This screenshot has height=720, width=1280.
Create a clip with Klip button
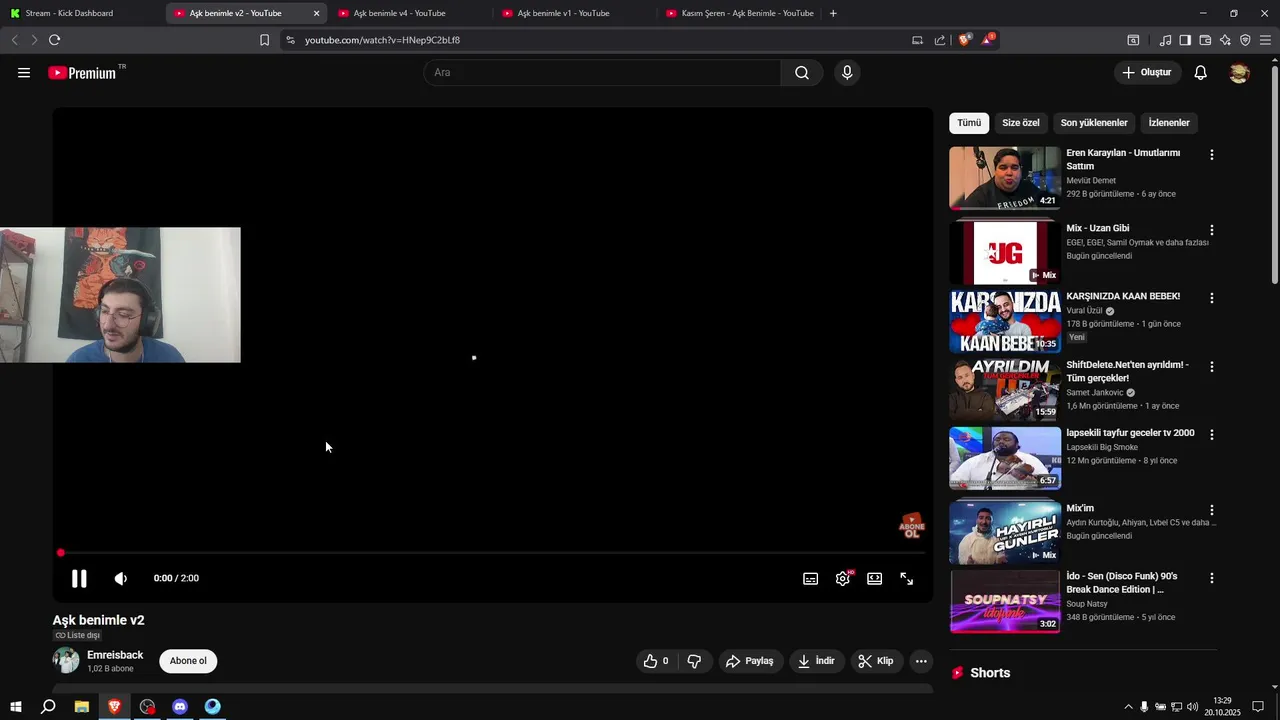click(x=876, y=661)
